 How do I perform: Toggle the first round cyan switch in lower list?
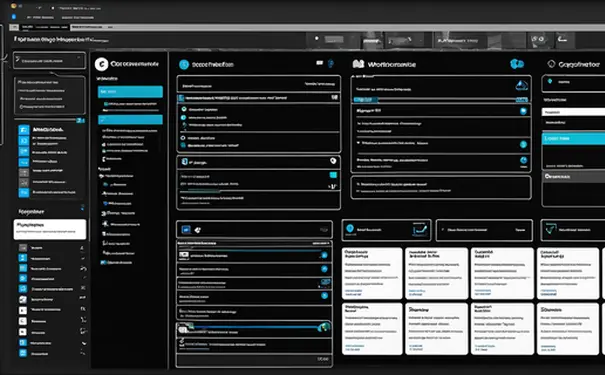click(324, 255)
